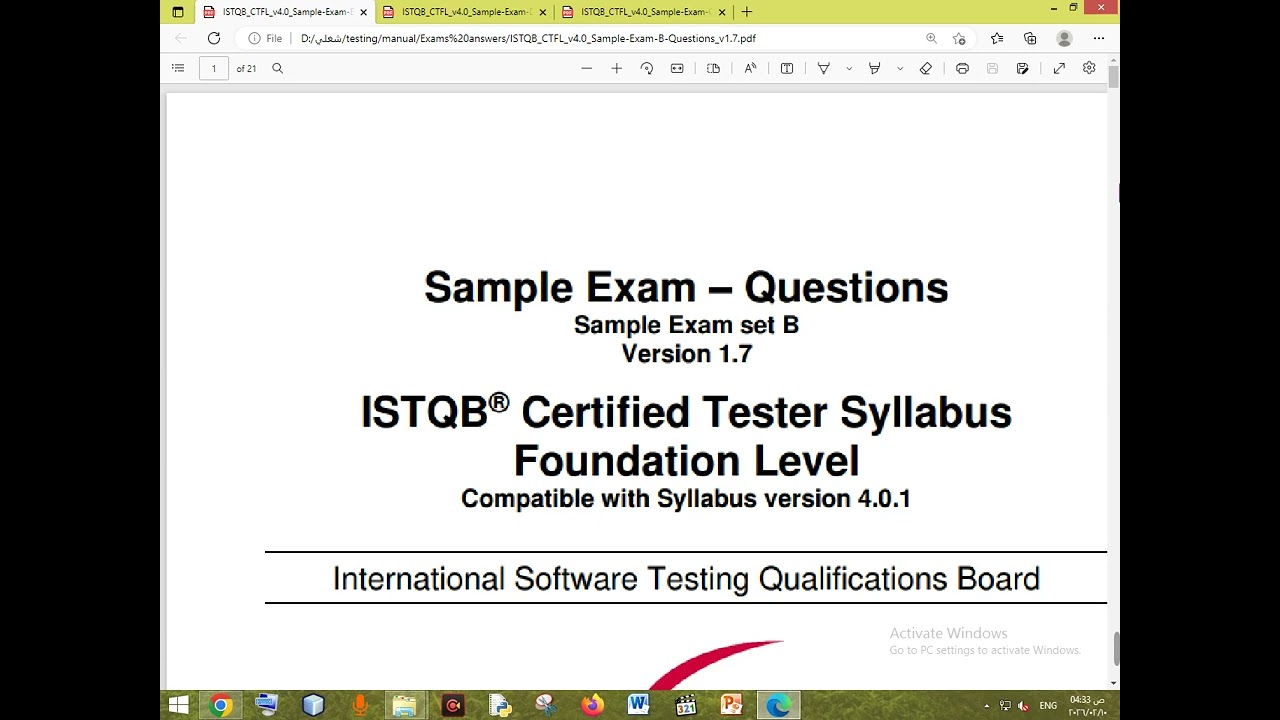Click the Save as icon
The image size is (1280, 720).
[1022, 68]
